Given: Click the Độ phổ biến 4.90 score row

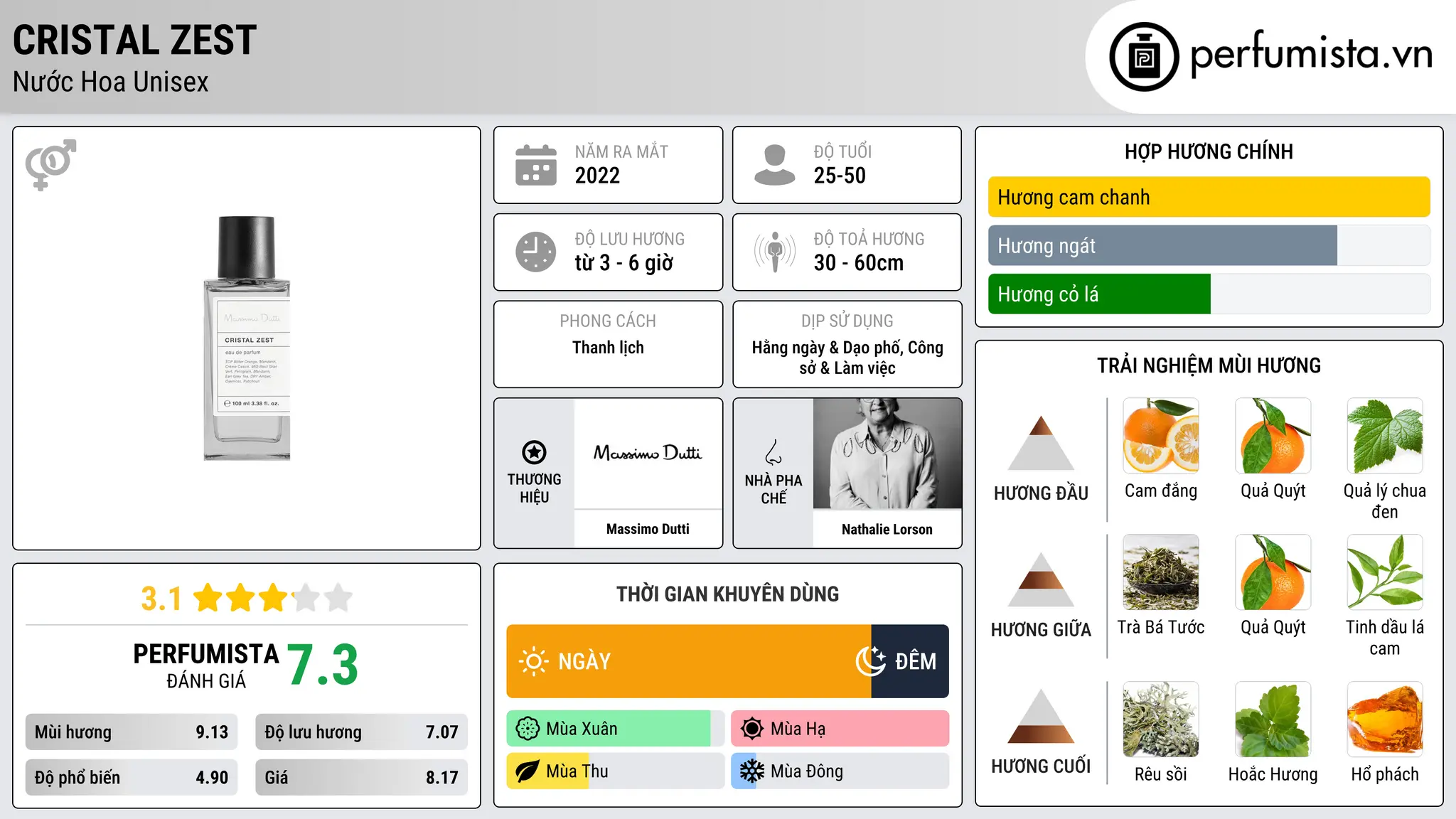Looking at the screenshot, I should tap(132, 778).
